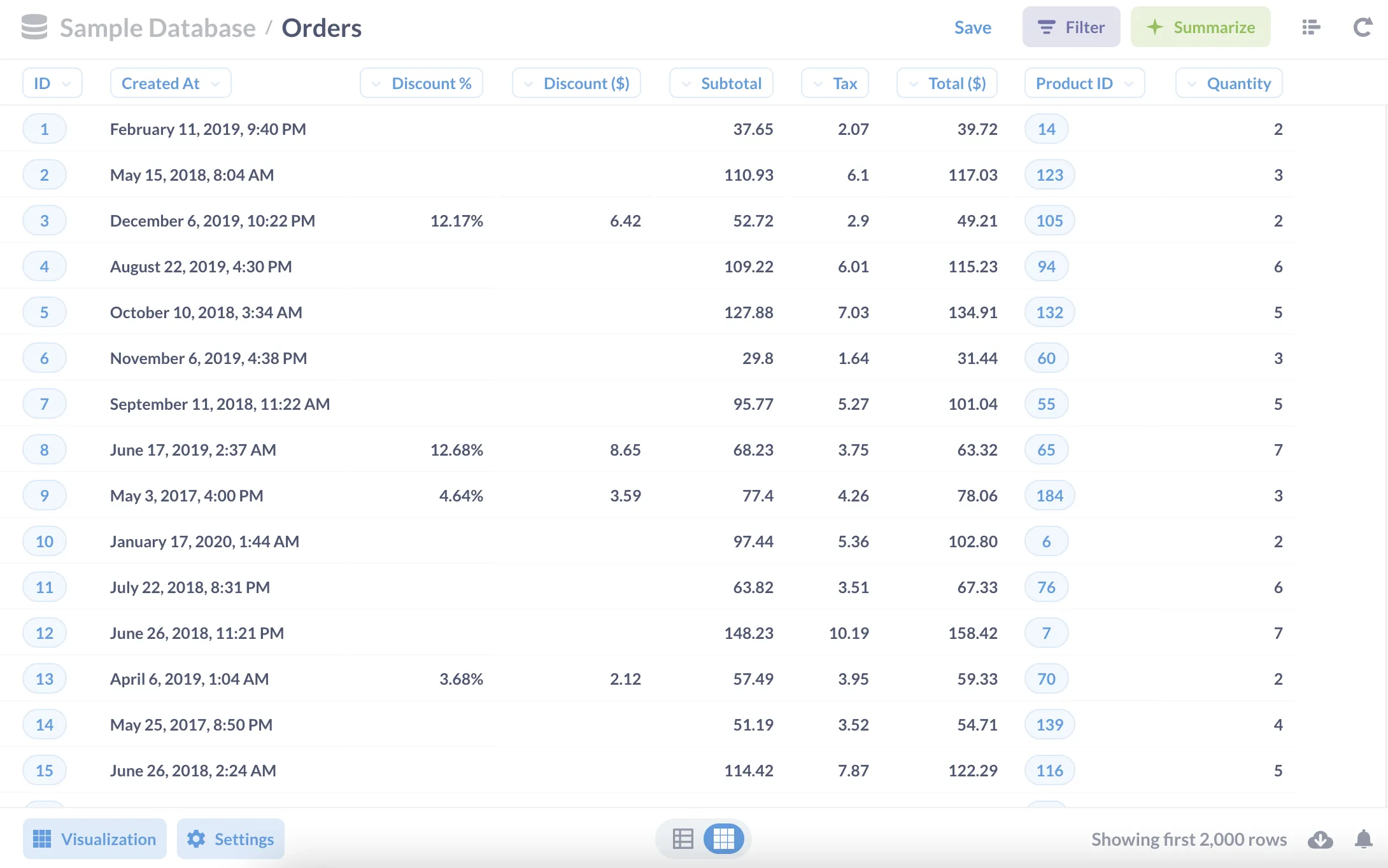
Task: Switch to the plain table view icon
Action: tap(683, 839)
